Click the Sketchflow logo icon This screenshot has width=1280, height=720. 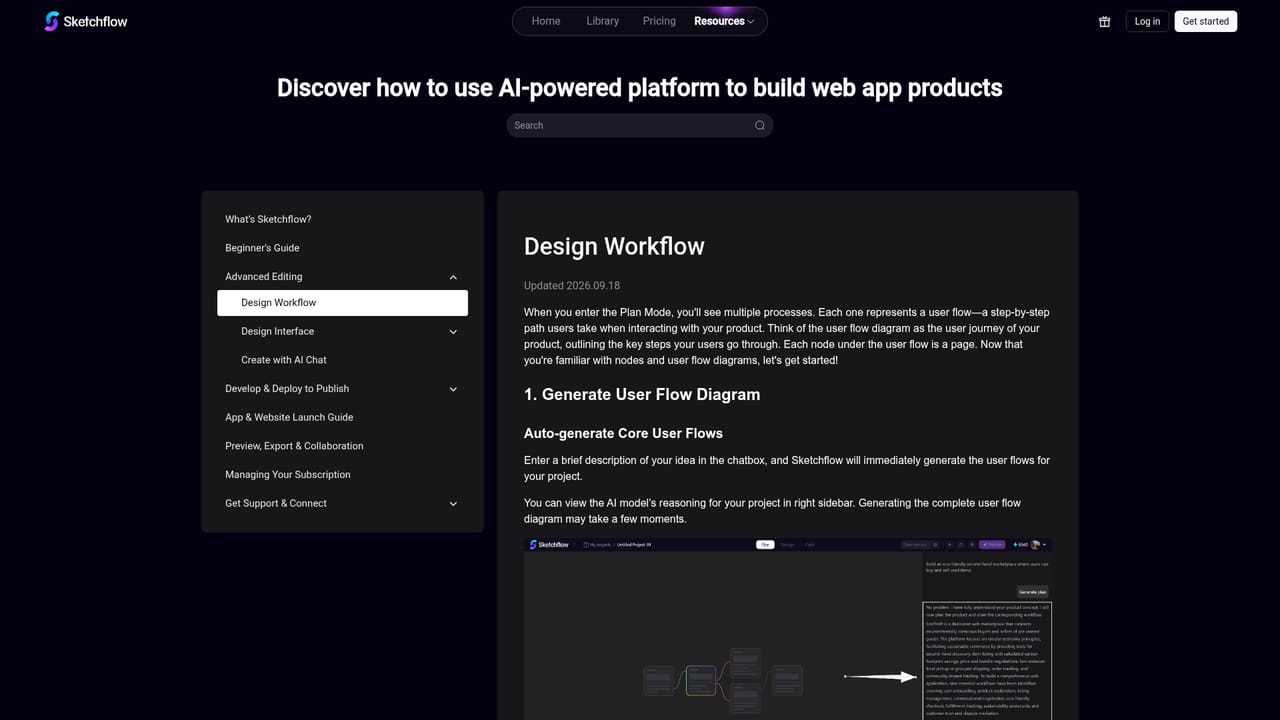[52, 21]
